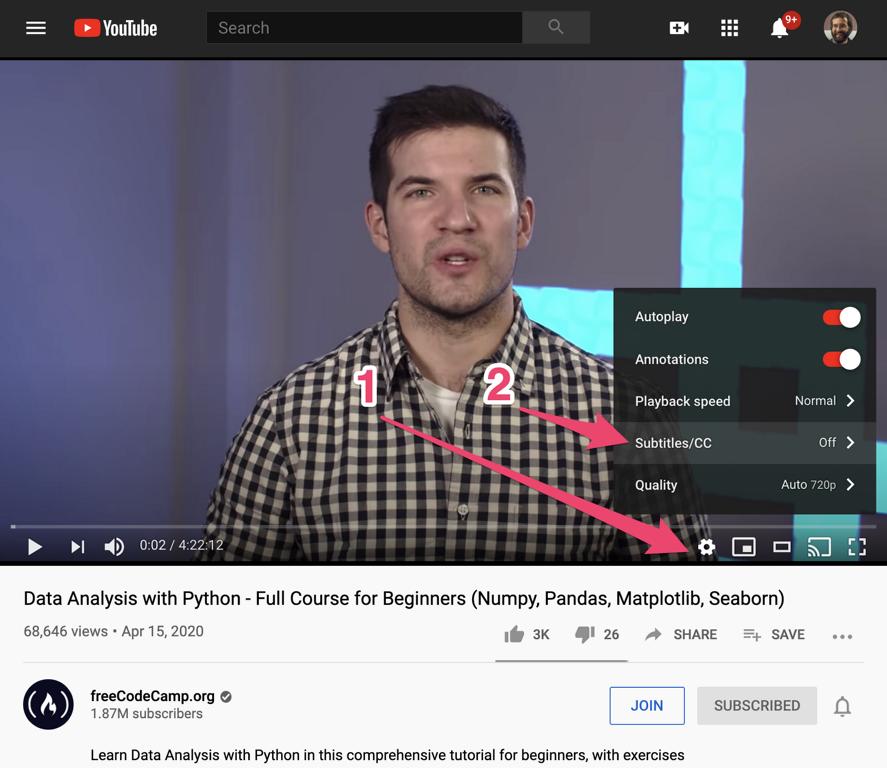
Task: Open the three-dot more actions menu
Action: click(x=842, y=636)
